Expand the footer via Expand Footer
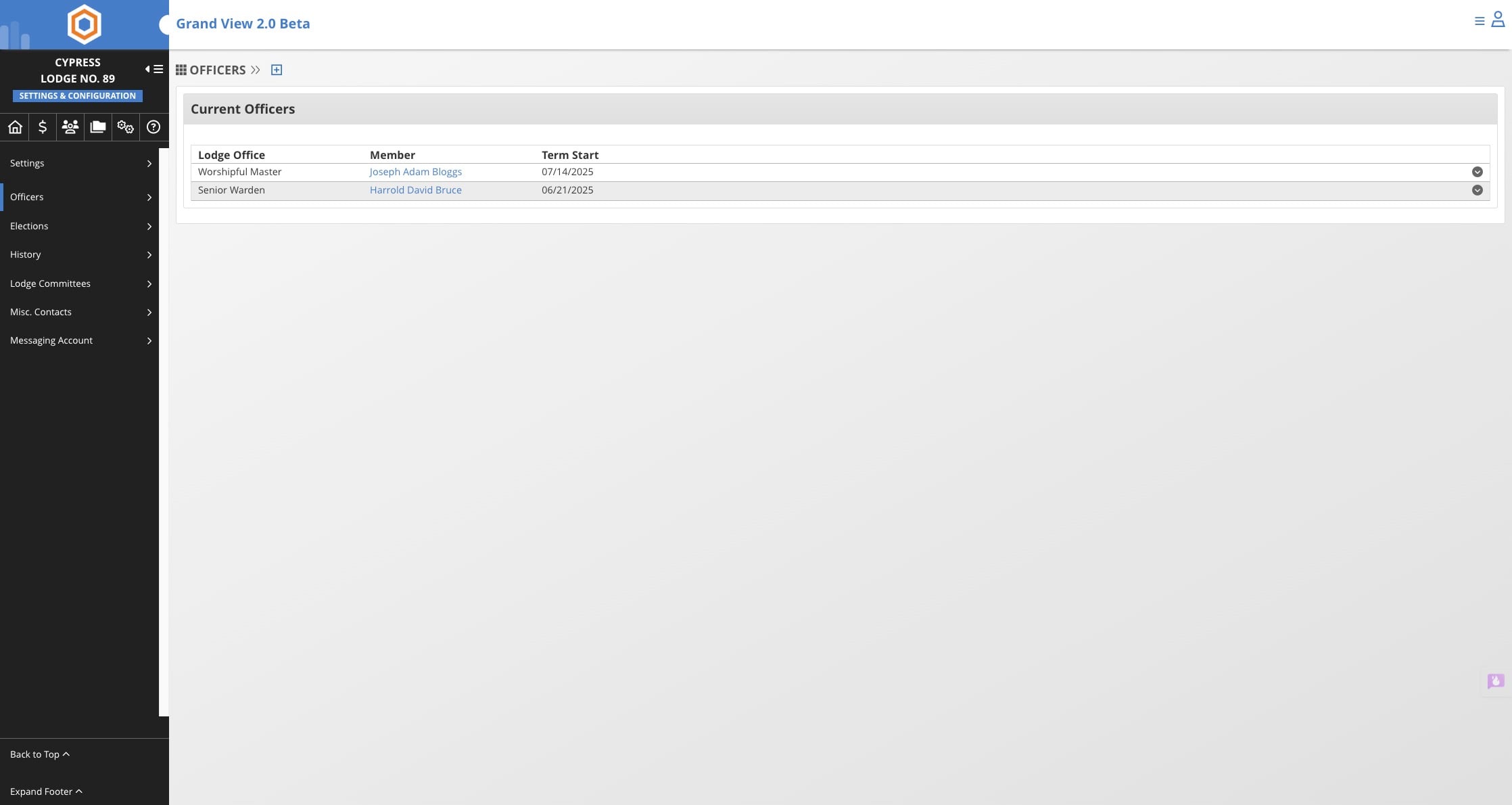The width and height of the screenshot is (1512, 805). [46, 791]
